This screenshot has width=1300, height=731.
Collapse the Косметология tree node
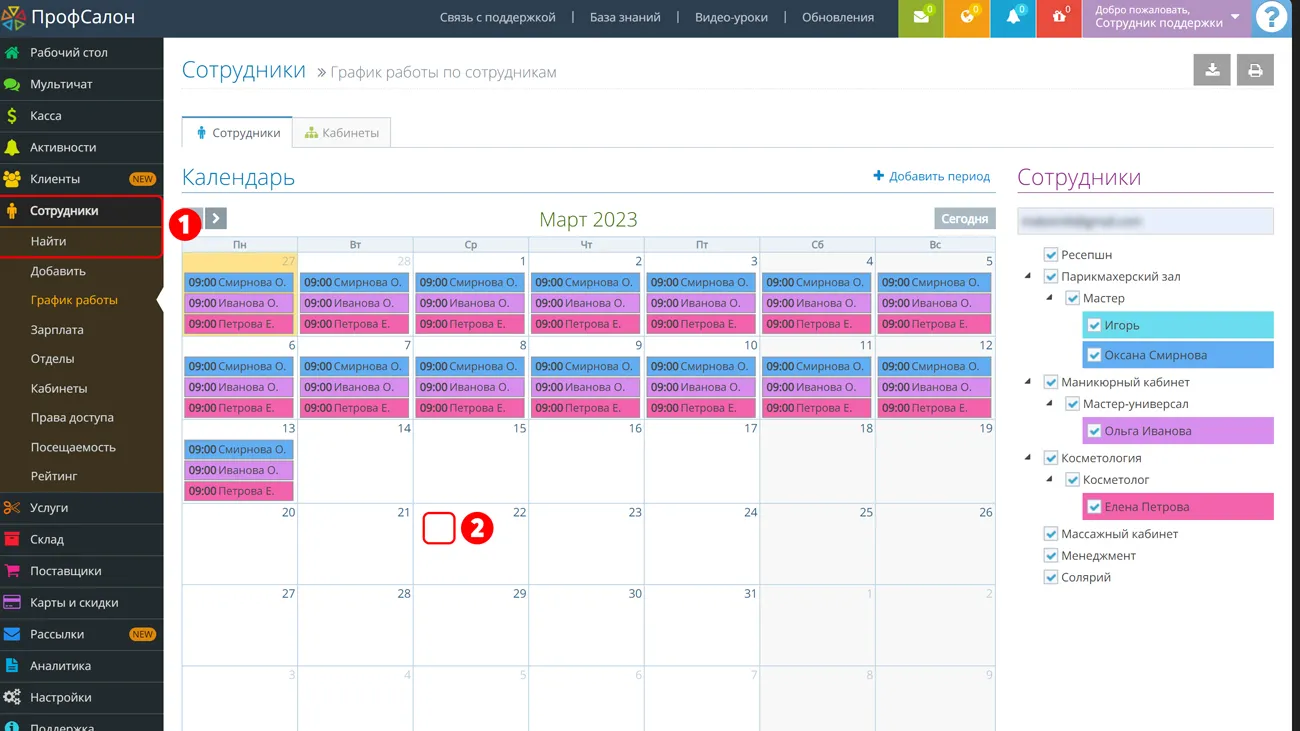click(1028, 458)
